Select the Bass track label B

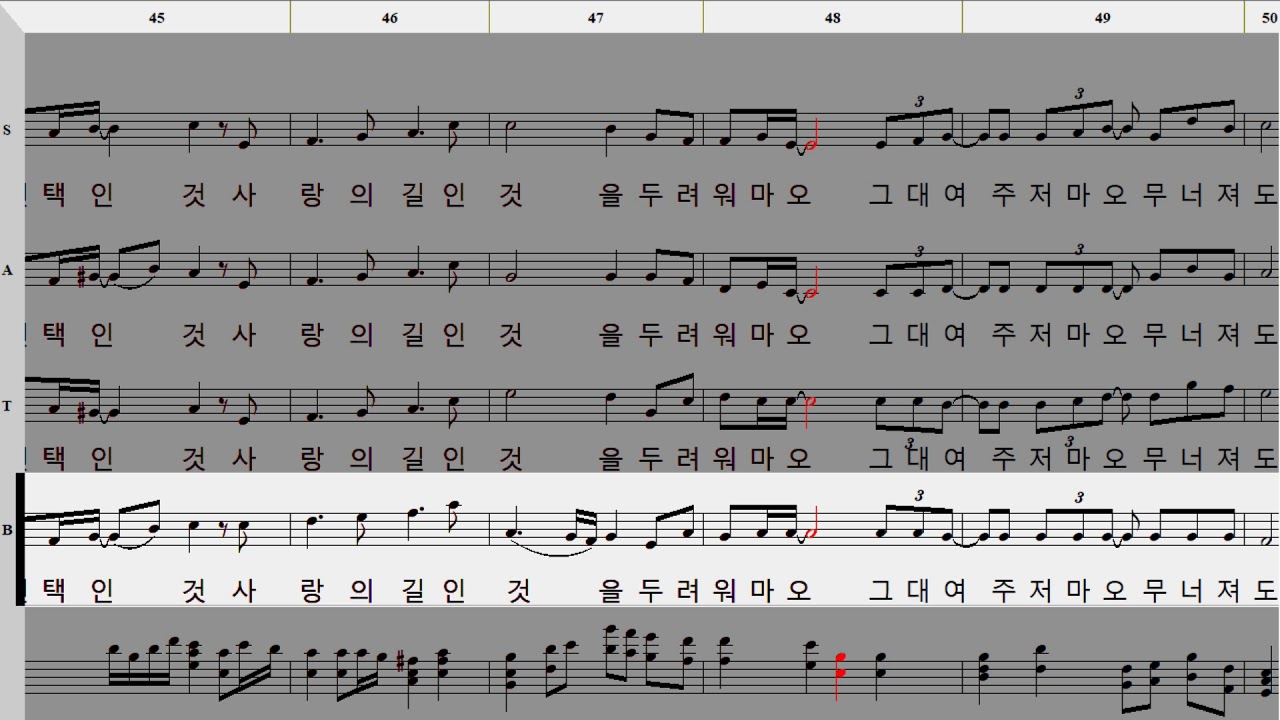pos(8,530)
